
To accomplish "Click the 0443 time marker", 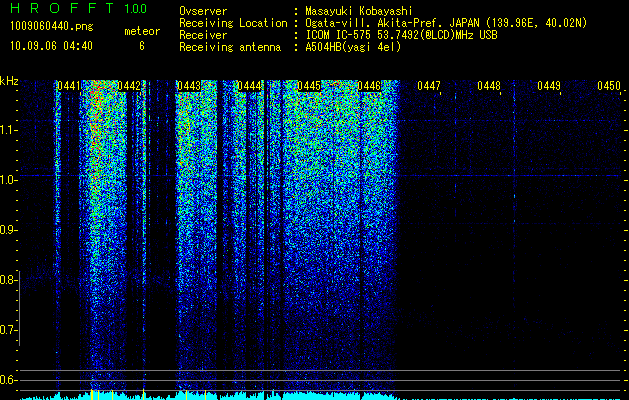I will tap(189, 86).
